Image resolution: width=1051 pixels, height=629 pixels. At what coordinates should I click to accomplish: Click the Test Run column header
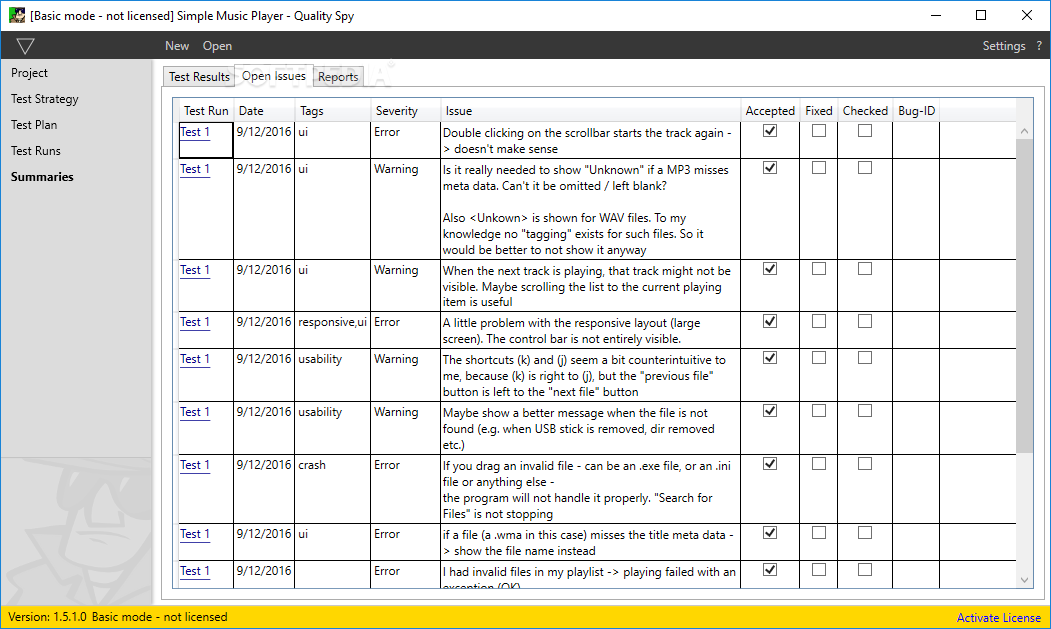pos(206,111)
